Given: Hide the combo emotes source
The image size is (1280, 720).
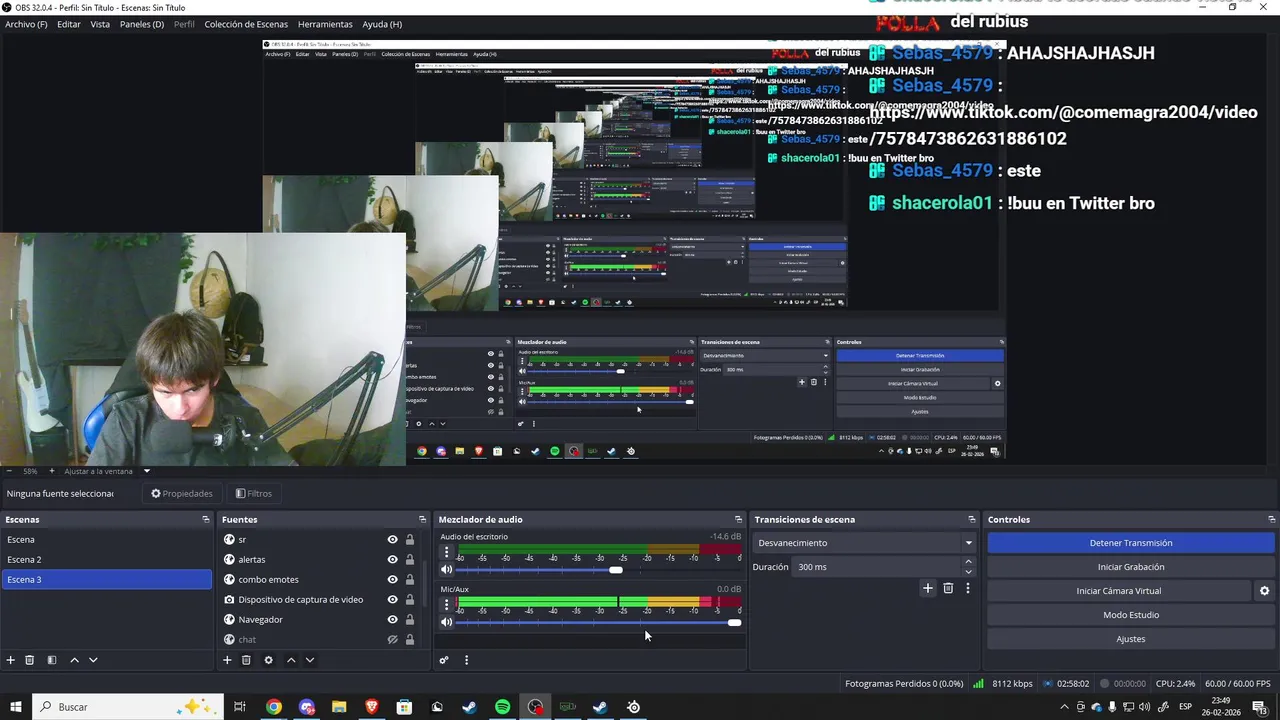Looking at the screenshot, I should pyautogui.click(x=392, y=580).
